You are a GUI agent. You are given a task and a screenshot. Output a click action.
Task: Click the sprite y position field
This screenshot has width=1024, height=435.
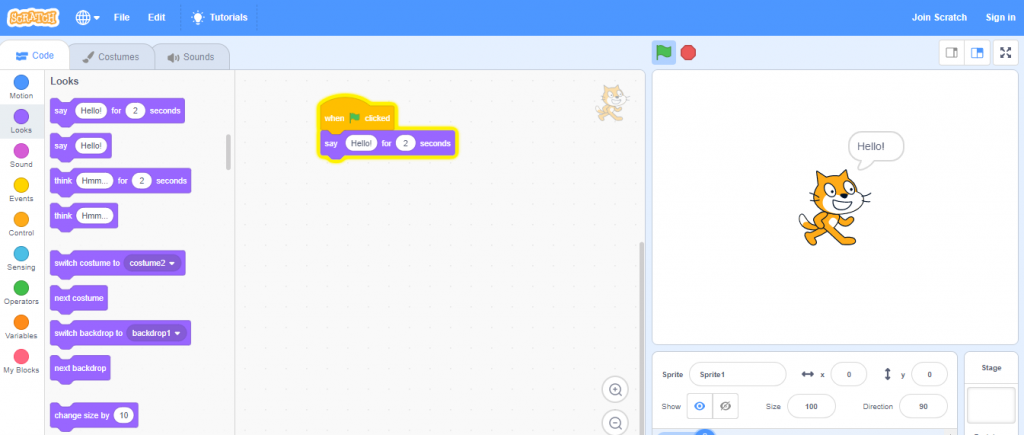coord(929,374)
